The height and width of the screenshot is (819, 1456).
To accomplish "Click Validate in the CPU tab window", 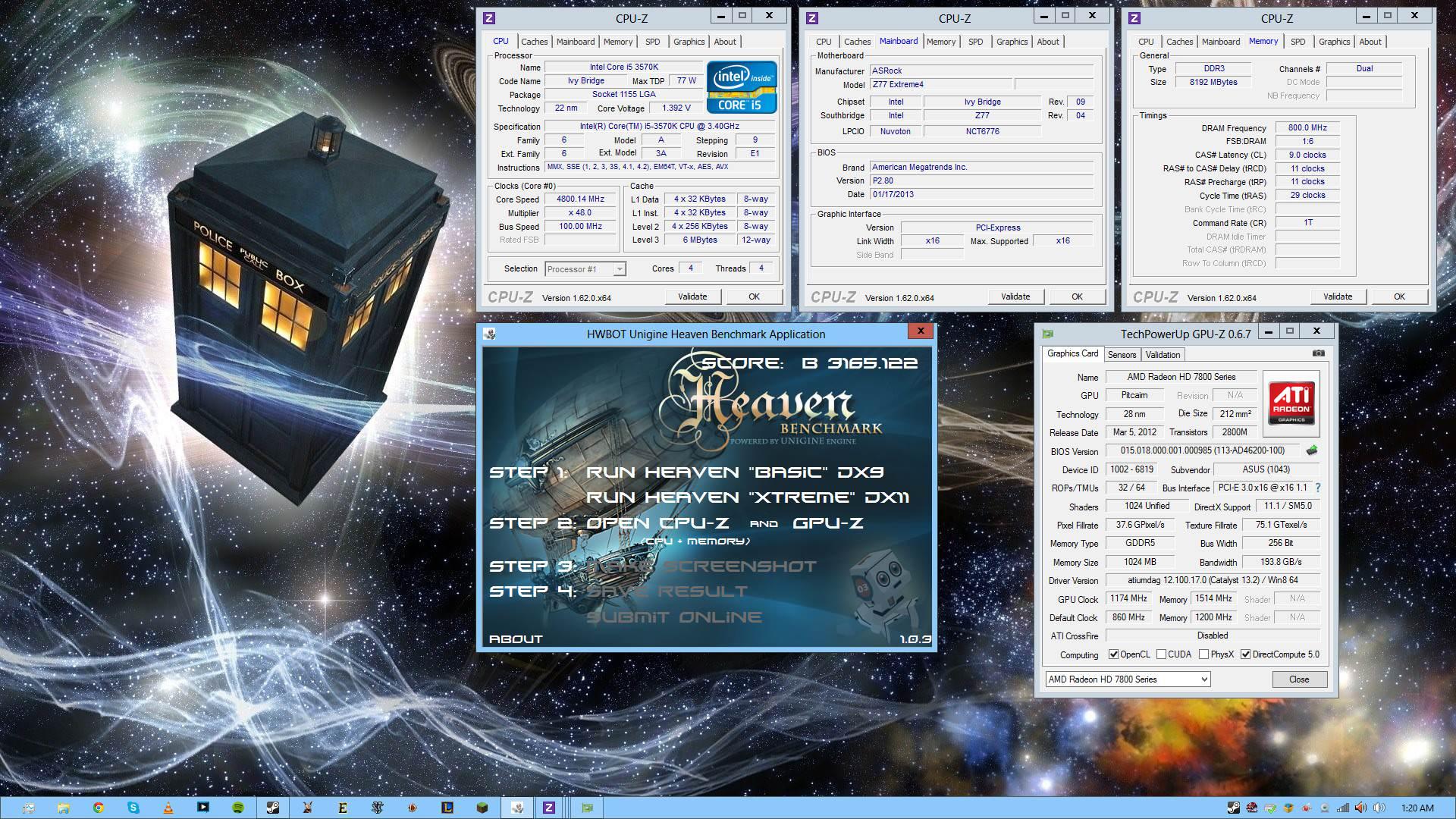I will point(692,297).
